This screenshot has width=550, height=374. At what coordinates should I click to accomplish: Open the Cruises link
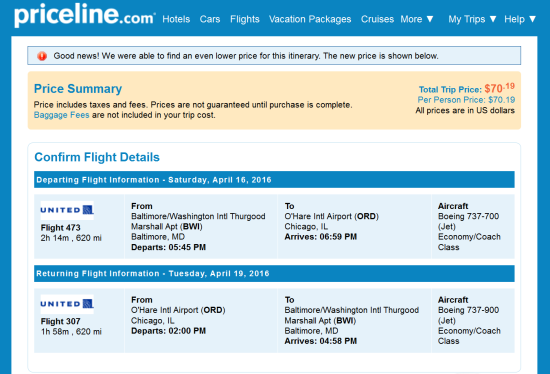tap(377, 19)
